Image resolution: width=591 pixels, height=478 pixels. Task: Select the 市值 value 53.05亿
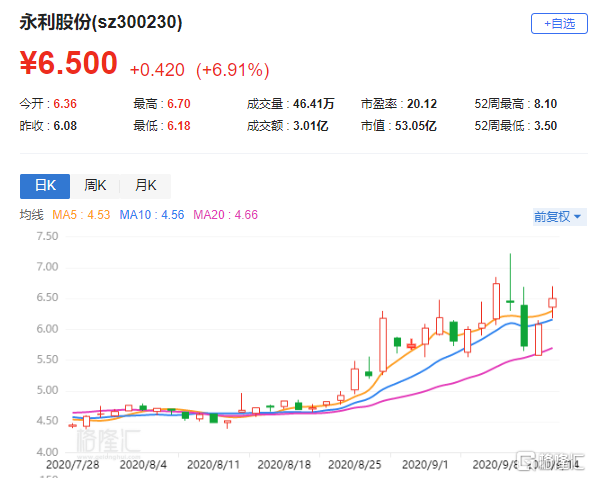pos(416,126)
